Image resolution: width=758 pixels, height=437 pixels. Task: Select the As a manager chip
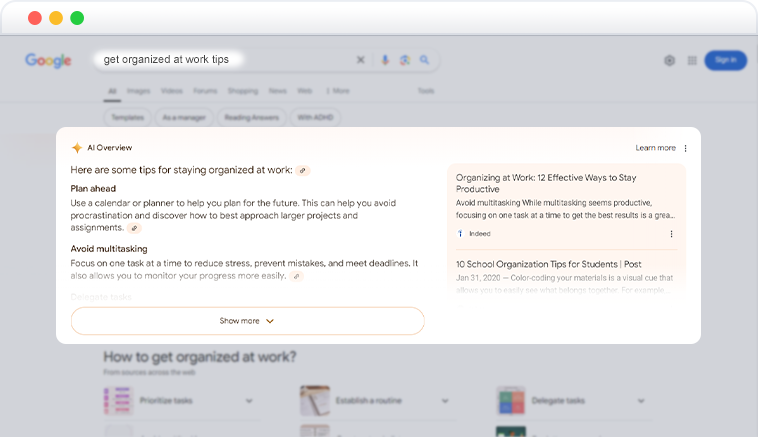[184, 117]
